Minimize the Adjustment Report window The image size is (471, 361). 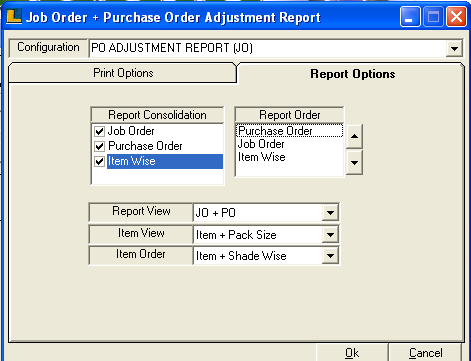coord(410,17)
